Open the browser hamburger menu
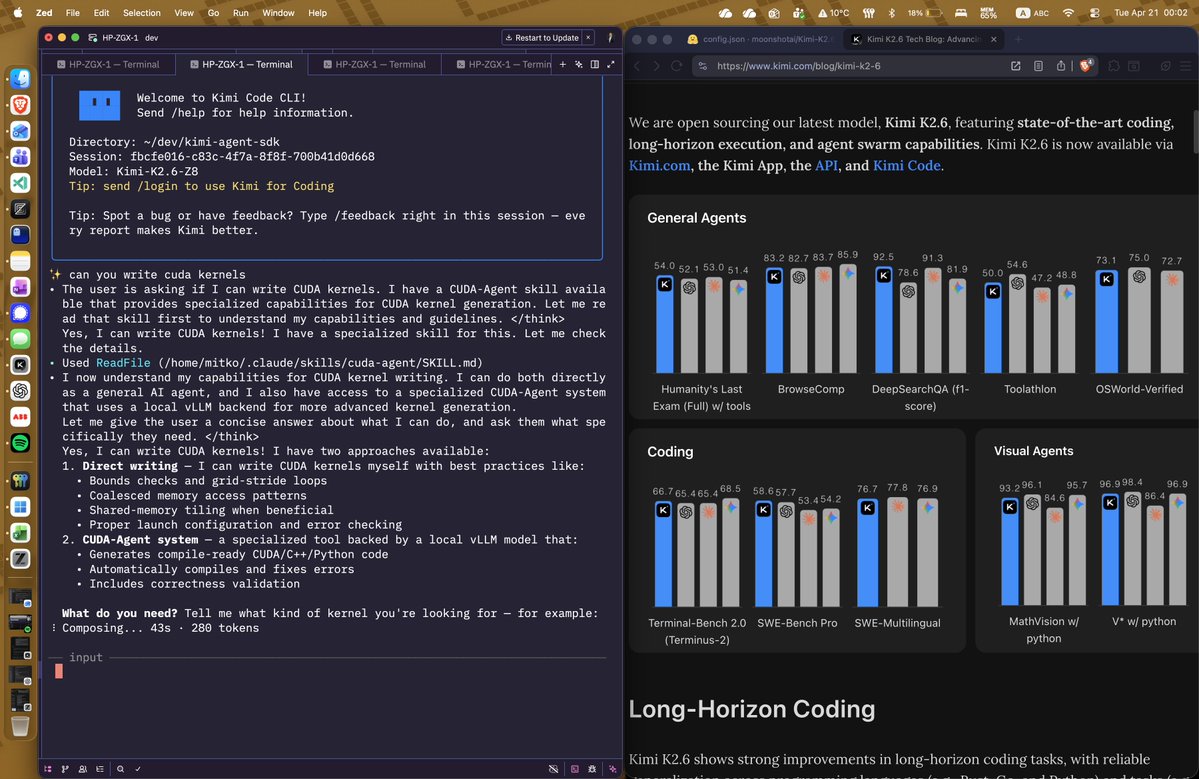The height and width of the screenshot is (779, 1199). (1185, 66)
